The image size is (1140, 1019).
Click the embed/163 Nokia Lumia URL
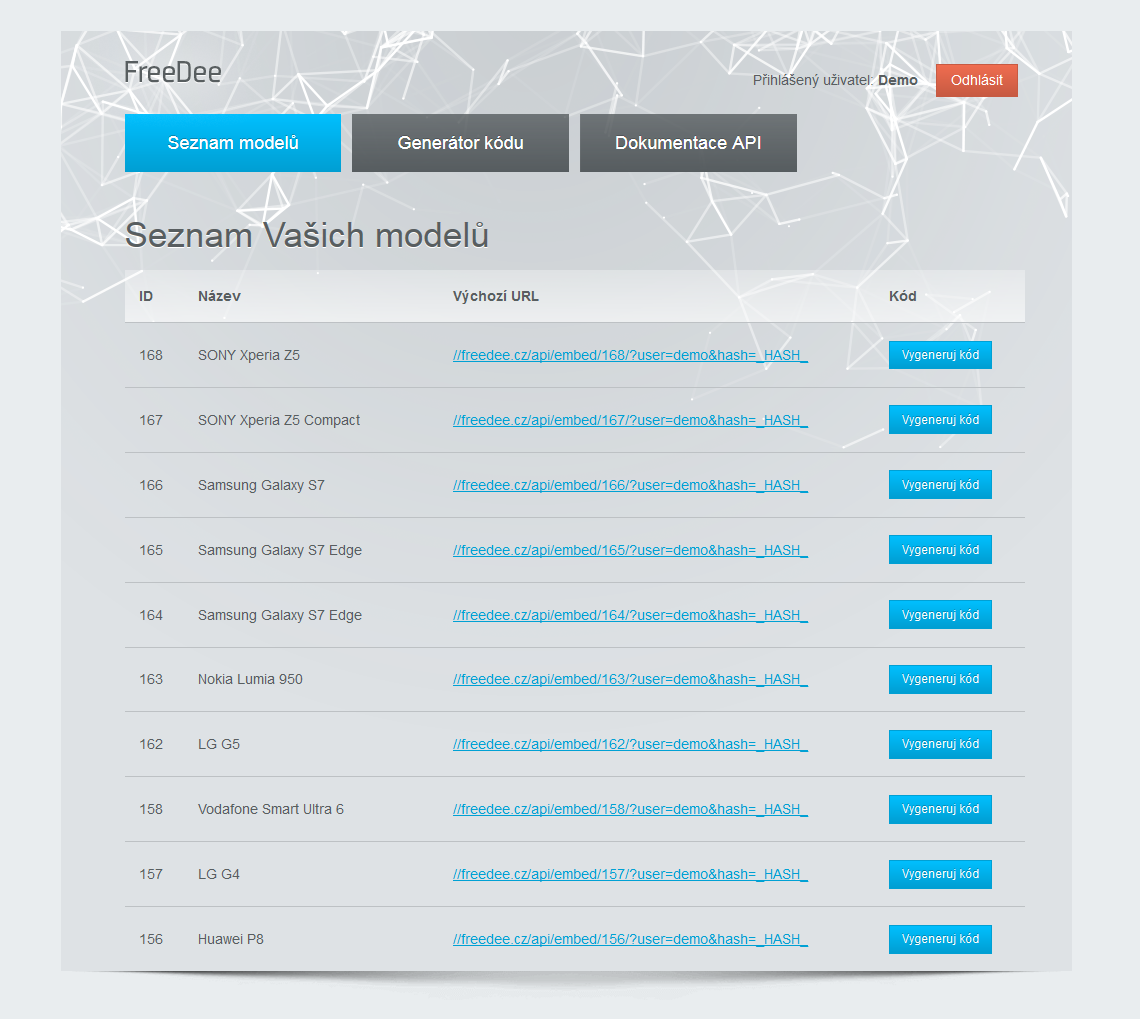tap(630, 679)
